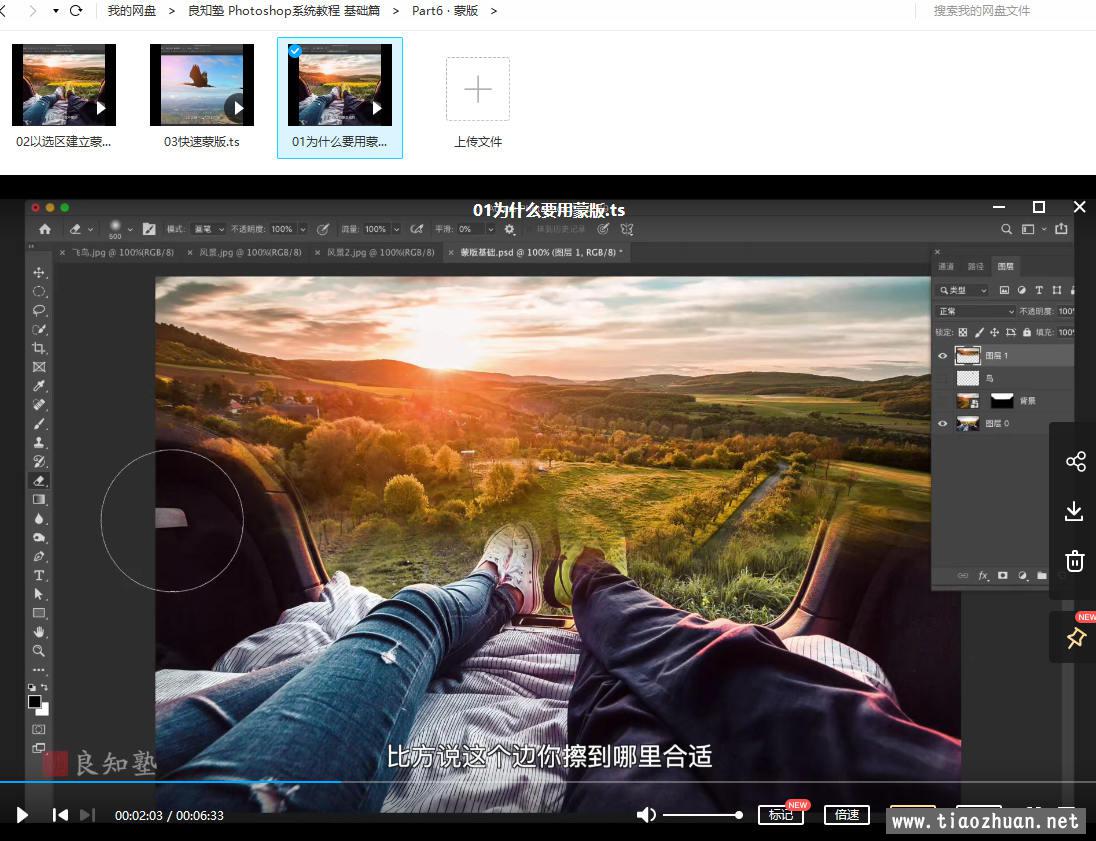Click the download icon on video sidebar
1096x841 pixels.
pos(1074,511)
